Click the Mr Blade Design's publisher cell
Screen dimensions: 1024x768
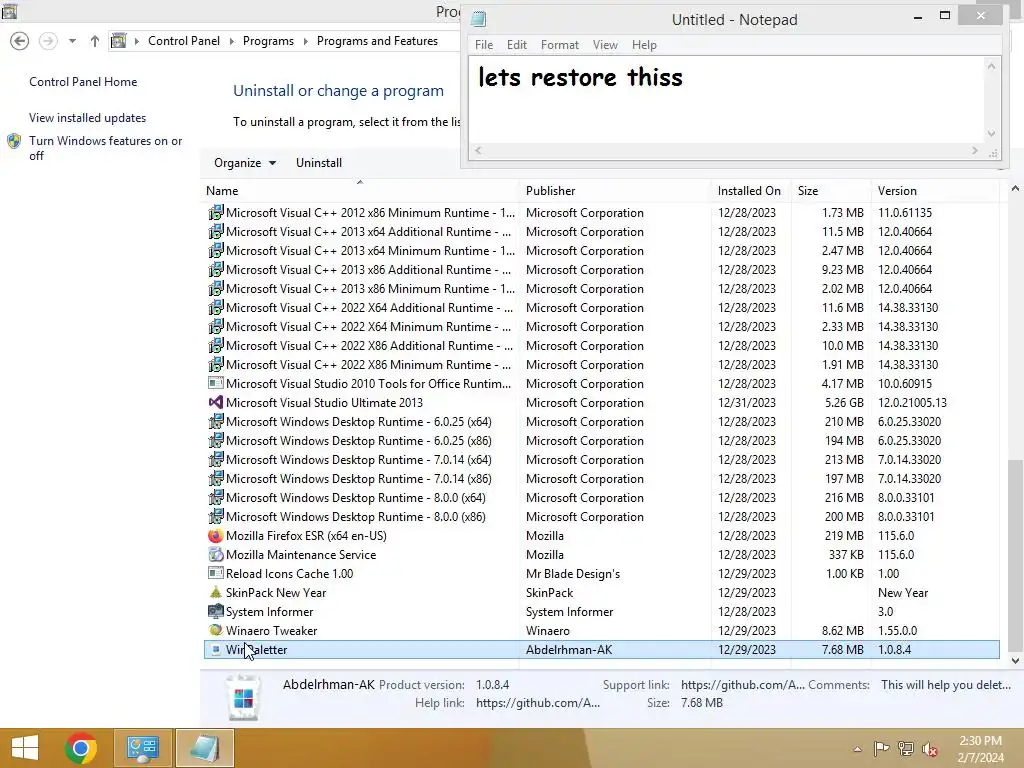(x=573, y=574)
